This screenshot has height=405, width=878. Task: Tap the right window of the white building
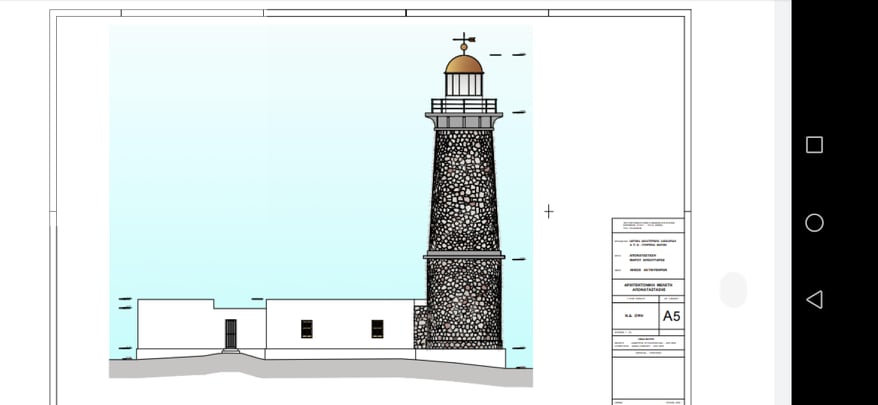pyautogui.click(x=377, y=328)
